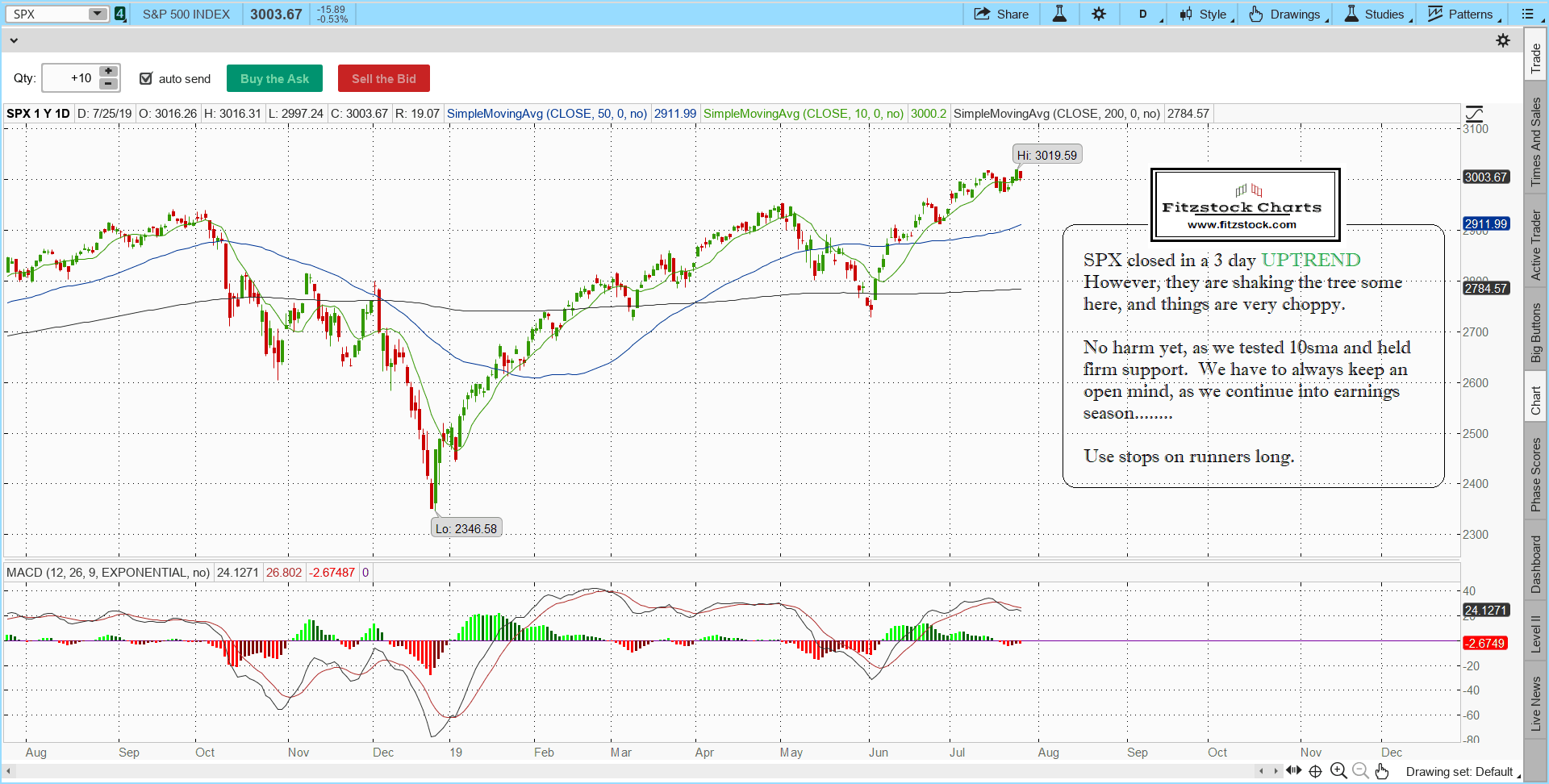Switch to the Times And Sales tab
The width and height of the screenshot is (1549, 784).
(x=1536, y=142)
